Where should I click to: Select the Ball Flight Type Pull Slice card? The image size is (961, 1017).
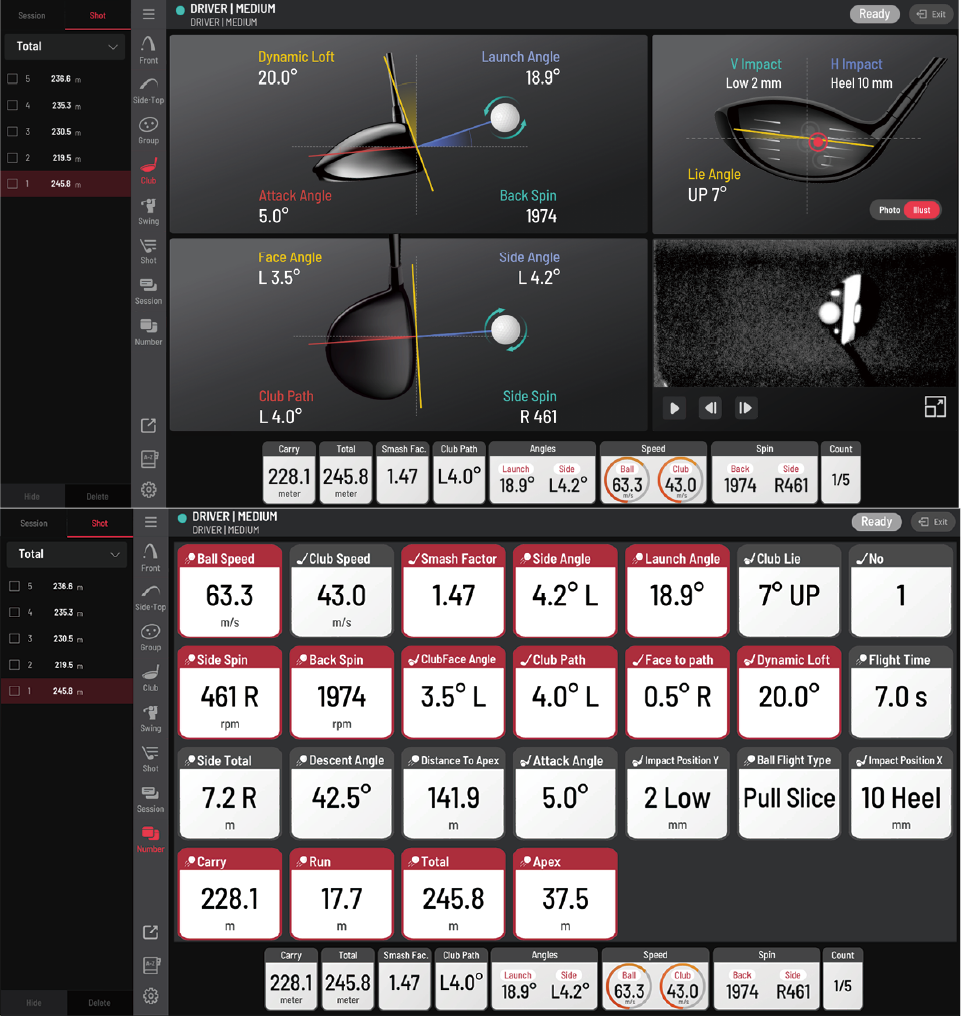[x=789, y=793]
